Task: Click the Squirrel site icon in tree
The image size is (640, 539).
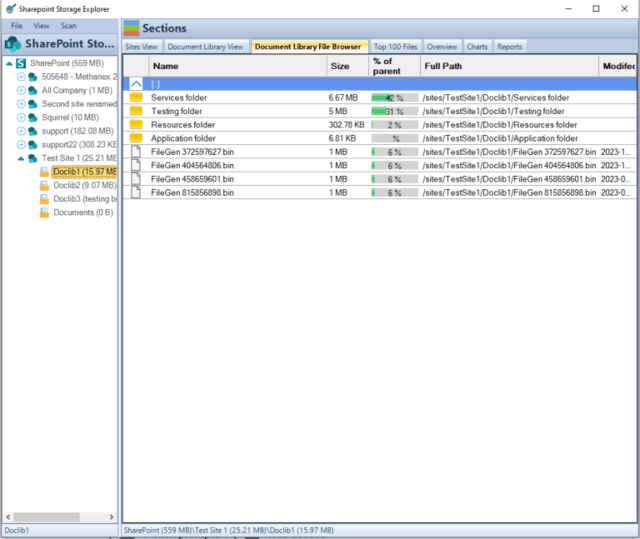Action: coord(33,117)
